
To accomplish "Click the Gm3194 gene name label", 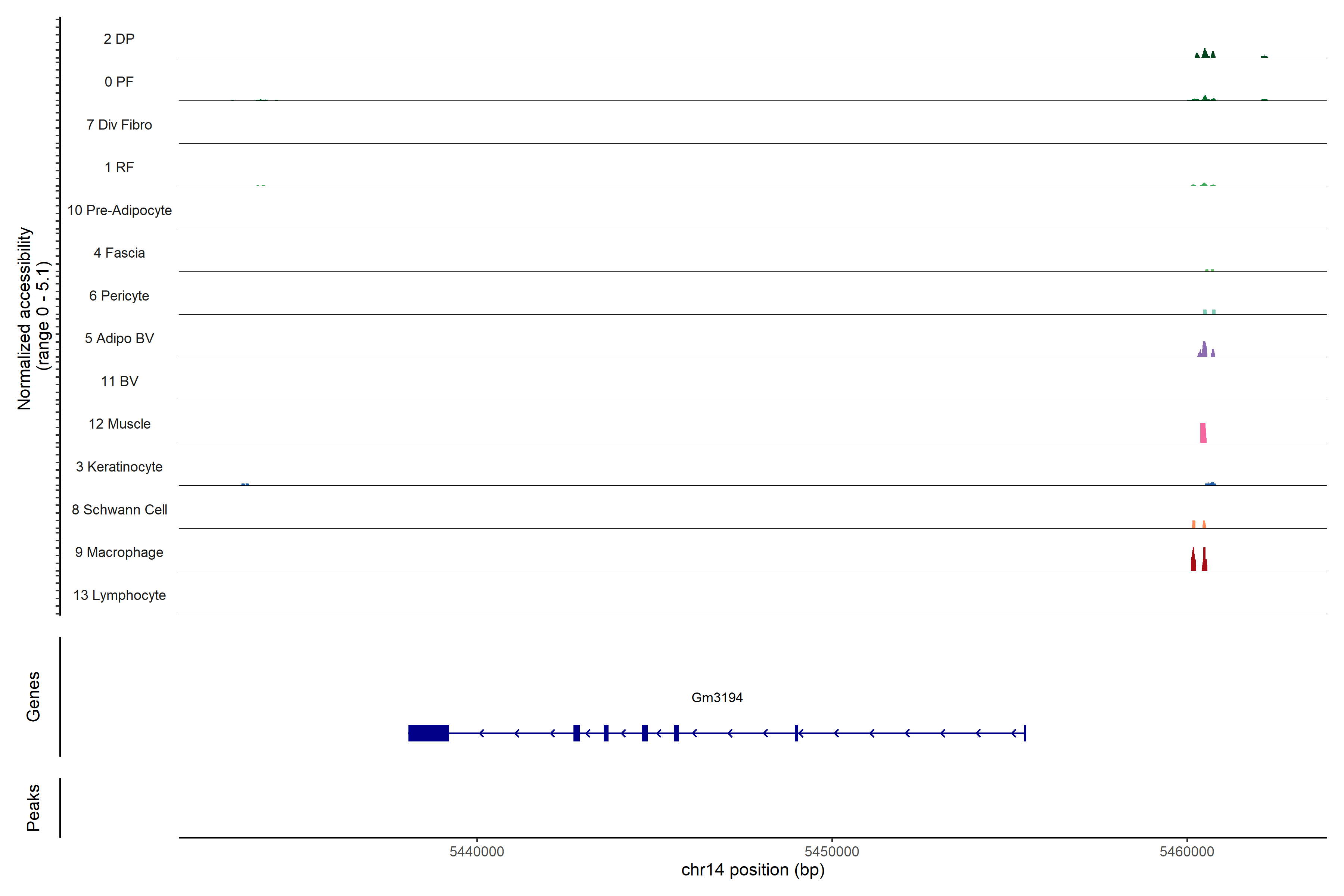I will click(x=716, y=698).
